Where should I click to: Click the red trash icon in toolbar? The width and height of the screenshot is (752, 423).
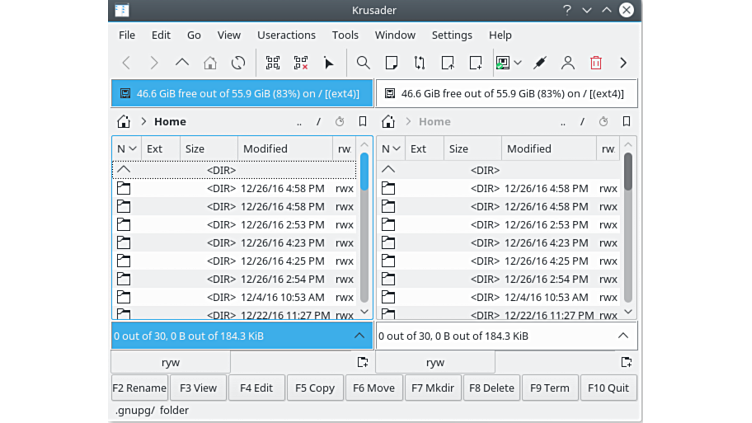[596, 63]
